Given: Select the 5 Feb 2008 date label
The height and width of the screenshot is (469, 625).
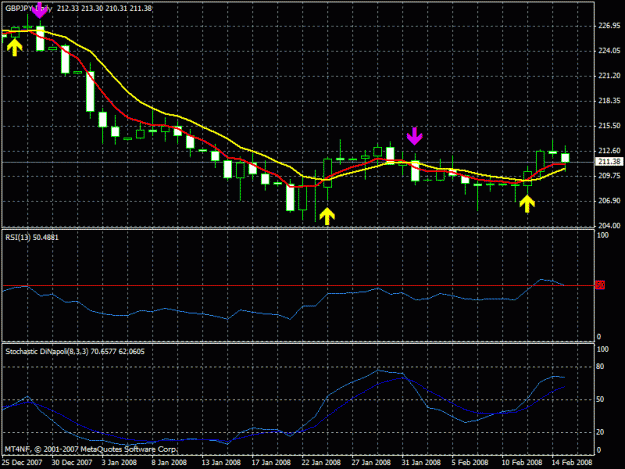Looking at the screenshot, I should (x=470, y=462).
